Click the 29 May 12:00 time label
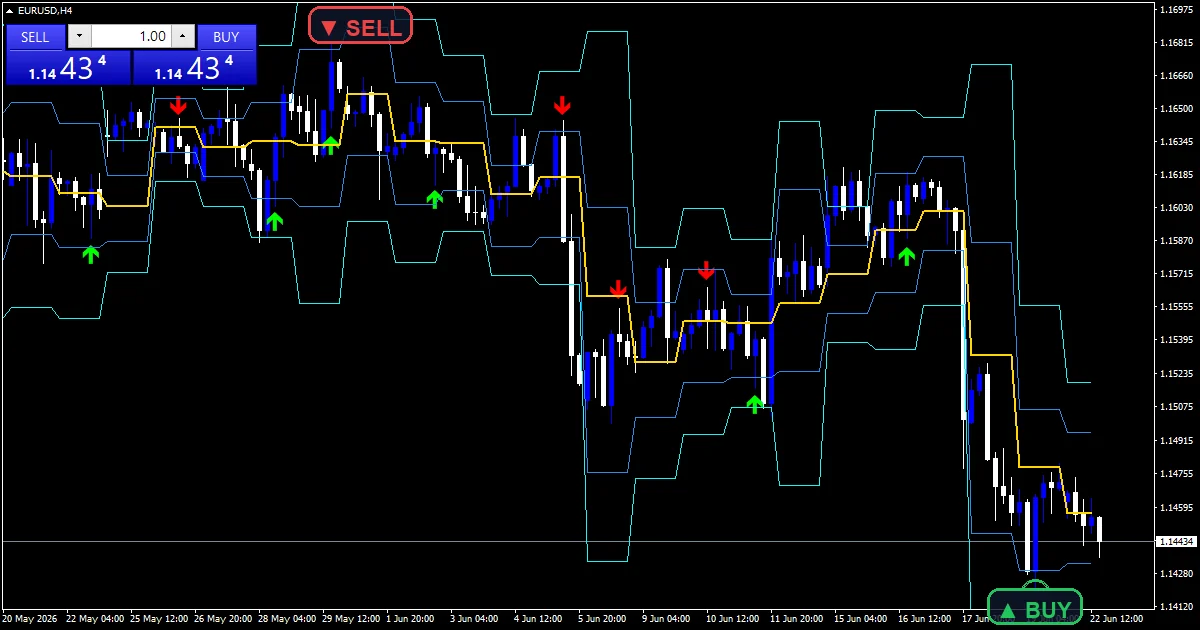This screenshot has height=630, width=1200. tap(352, 619)
